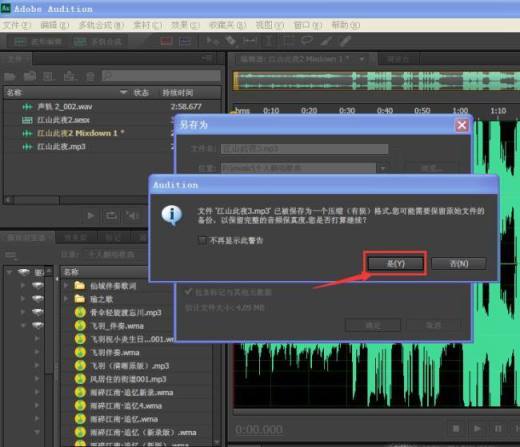Toggle include markers and metadata checkbox in 另存为
The image size is (520, 447).
(188, 292)
